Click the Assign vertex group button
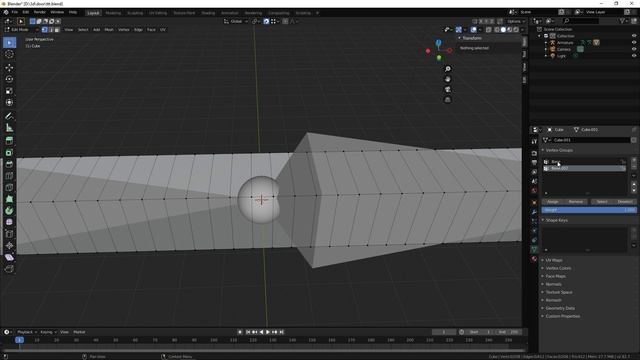The width and height of the screenshot is (640, 360). point(553,202)
